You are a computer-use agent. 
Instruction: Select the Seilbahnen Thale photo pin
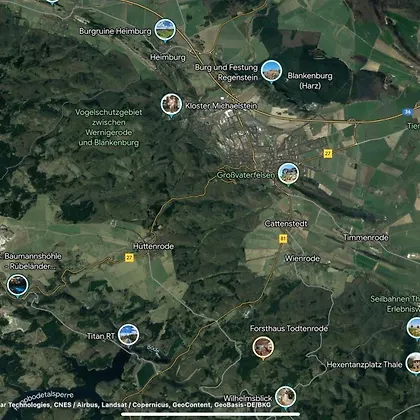(x=414, y=328)
